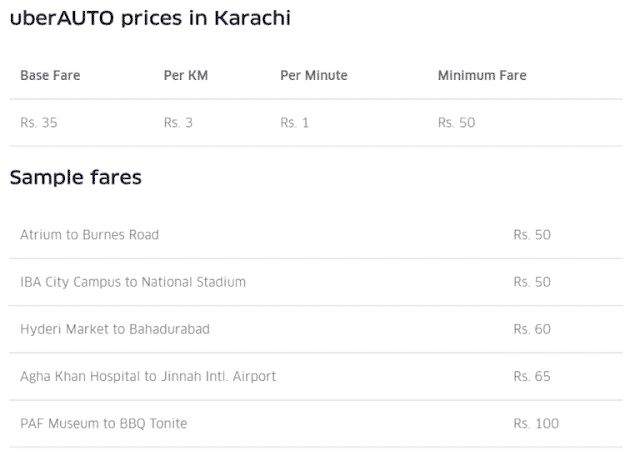Select the Per KM column header

tap(186, 75)
